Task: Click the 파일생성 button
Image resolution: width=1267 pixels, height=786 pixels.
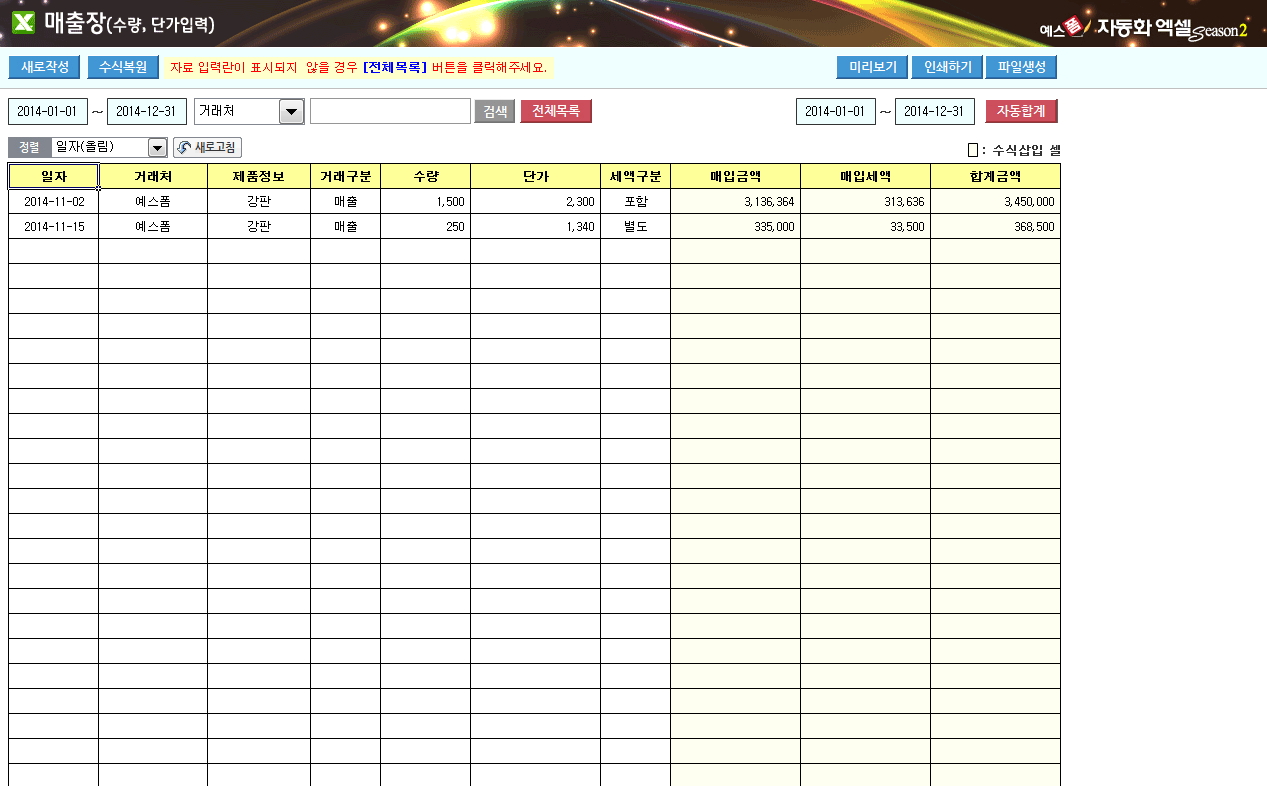Action: (1021, 68)
